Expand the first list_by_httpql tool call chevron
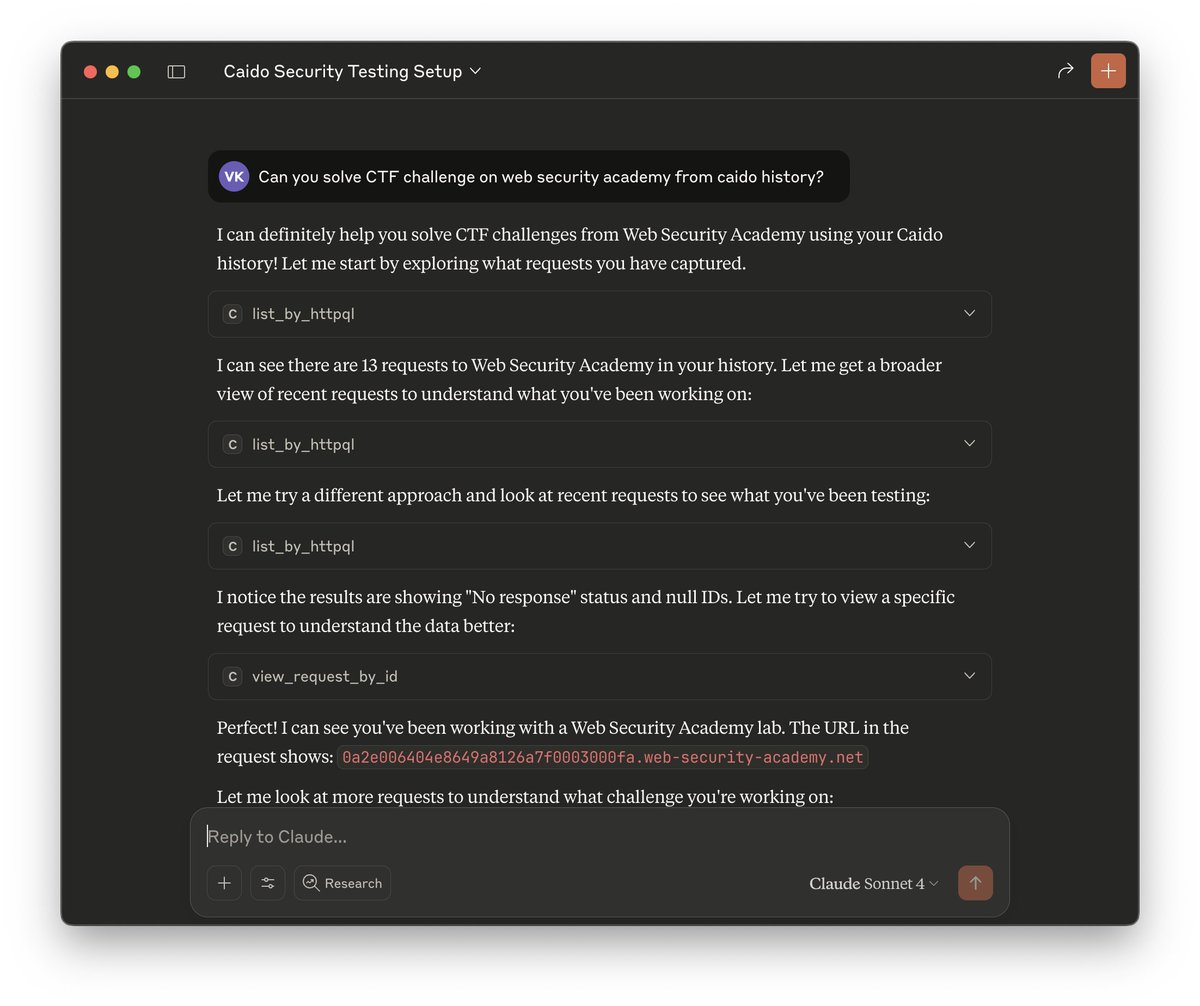This screenshot has height=1006, width=1200. (x=969, y=313)
